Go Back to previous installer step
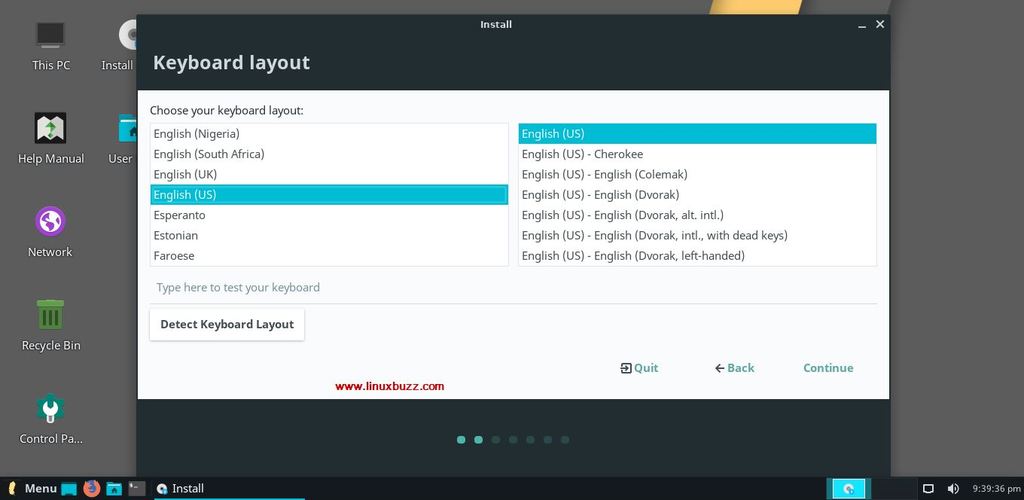1024x500 pixels. 735,368
